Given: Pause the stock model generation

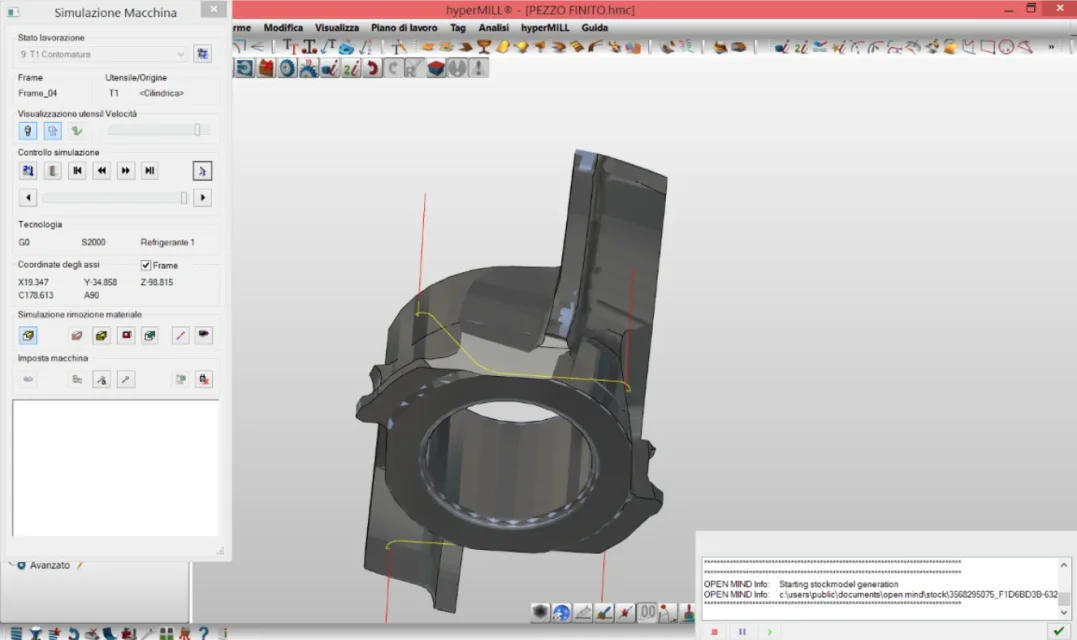Looking at the screenshot, I should (x=742, y=631).
